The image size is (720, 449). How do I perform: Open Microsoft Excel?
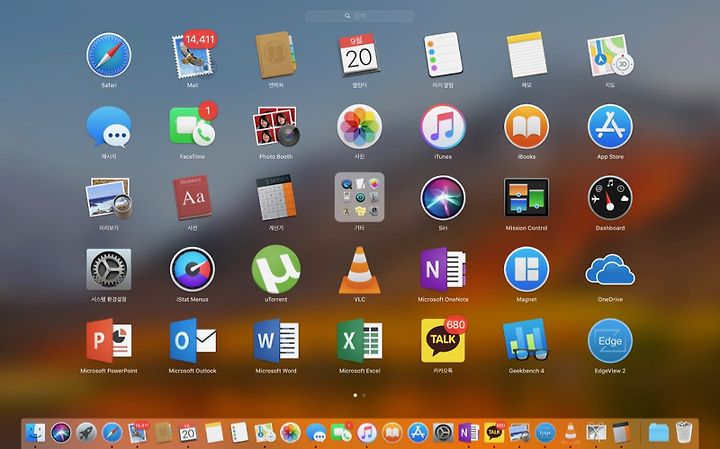(x=360, y=341)
